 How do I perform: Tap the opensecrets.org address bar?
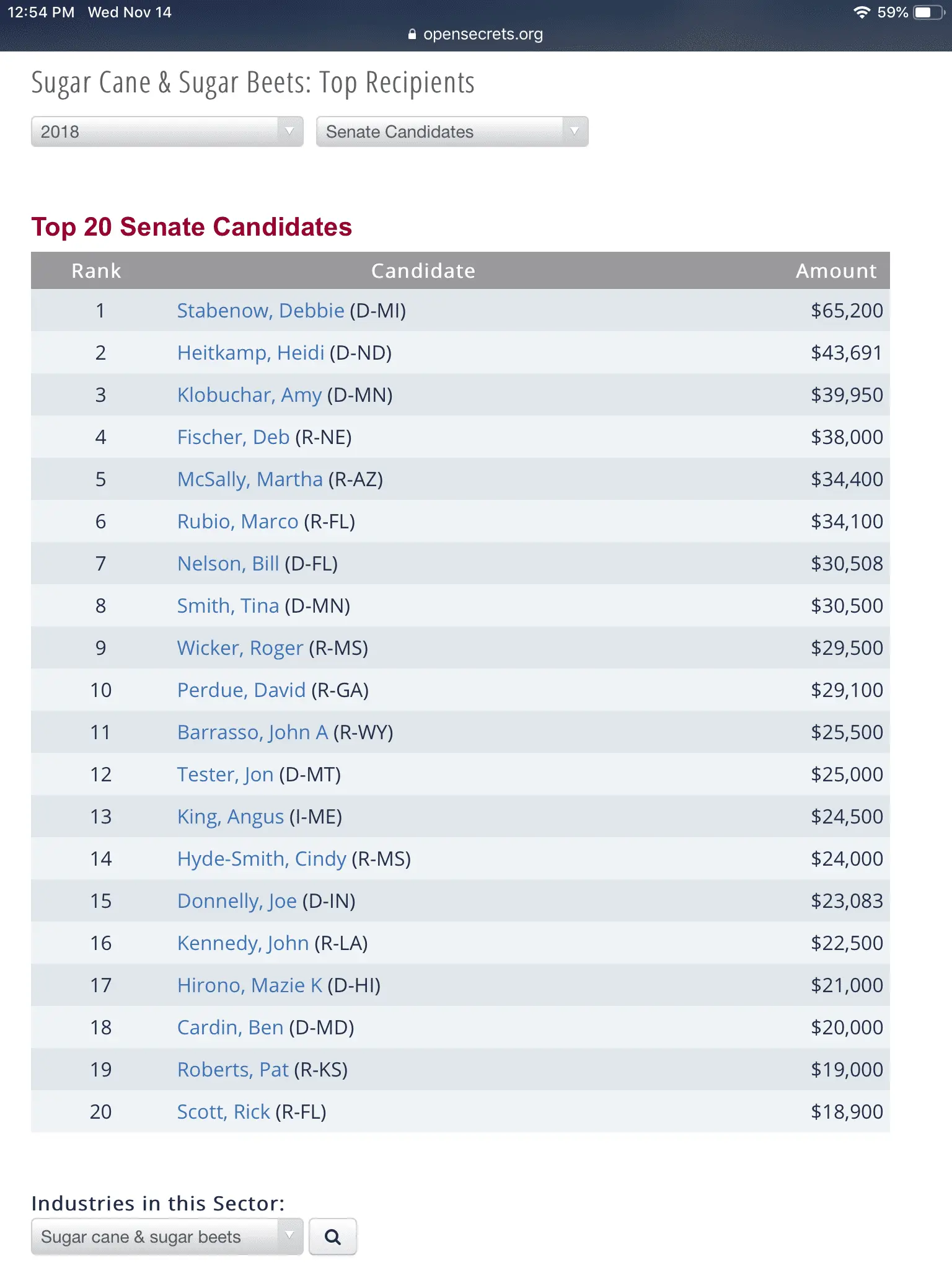482,35
